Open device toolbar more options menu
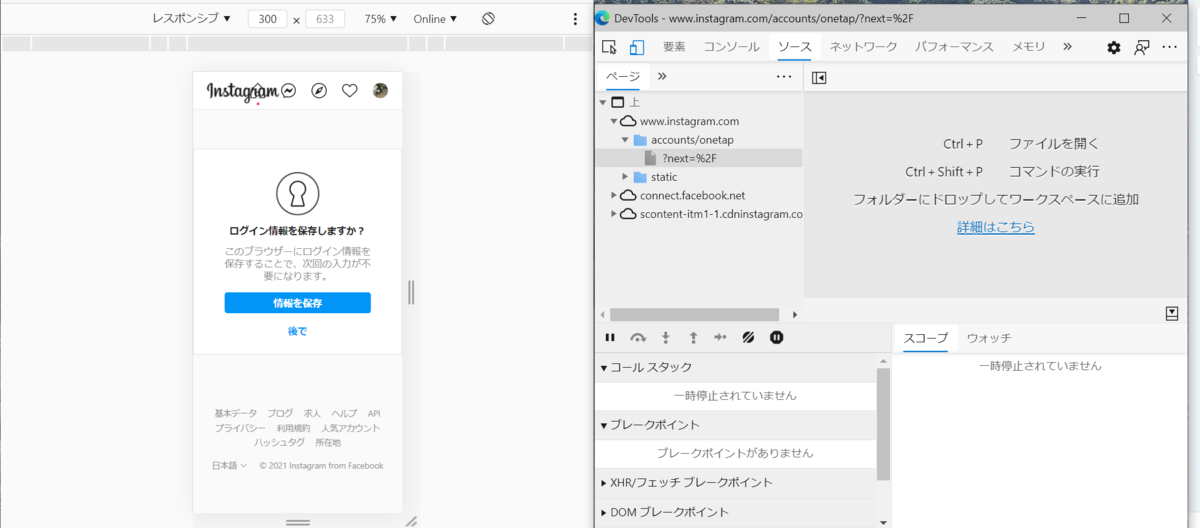The width and height of the screenshot is (1200, 528). pos(575,19)
